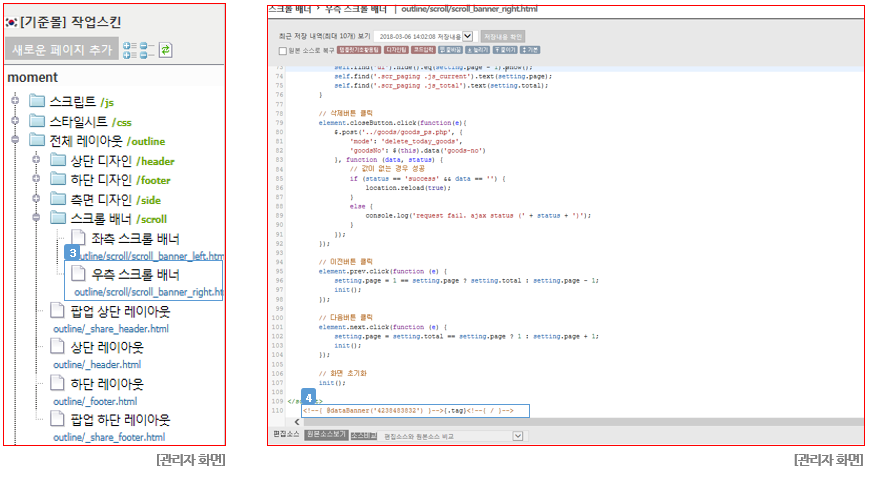
Task: Click the 우측 스크롤 배너 page icon
Action: tap(78, 273)
